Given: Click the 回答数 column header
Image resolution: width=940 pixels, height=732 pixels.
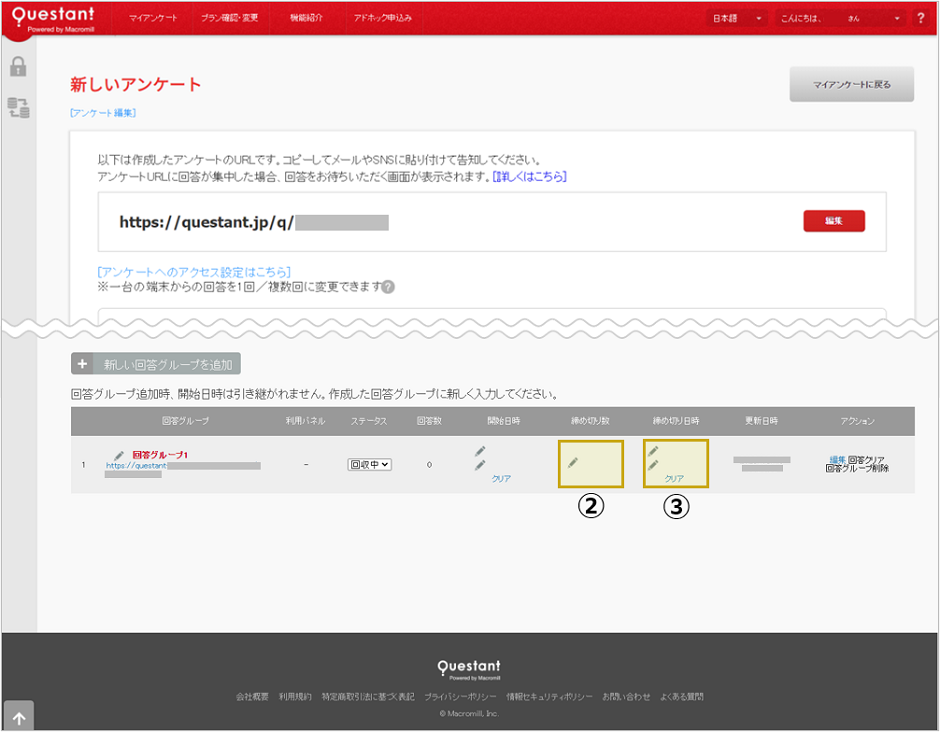Looking at the screenshot, I should click(x=429, y=421).
